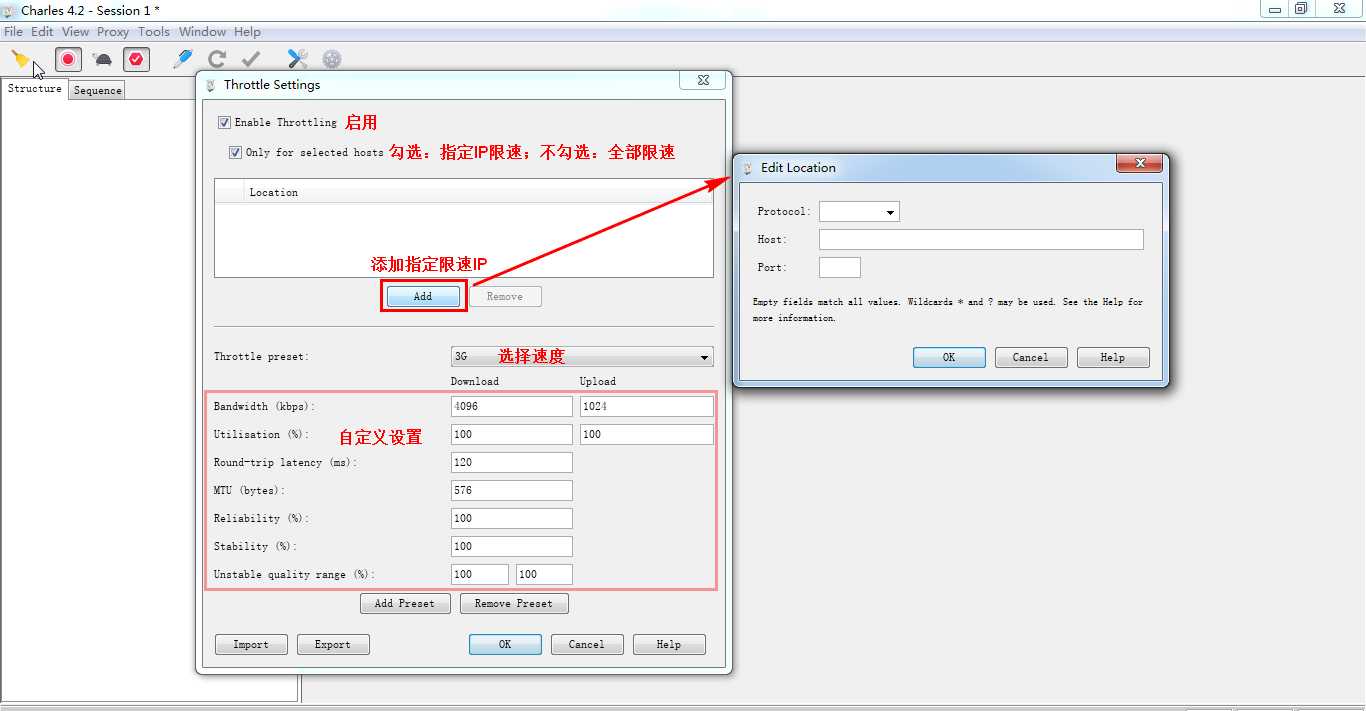Restore down the Charles main window
This screenshot has width=1366, height=711.
1300,8
